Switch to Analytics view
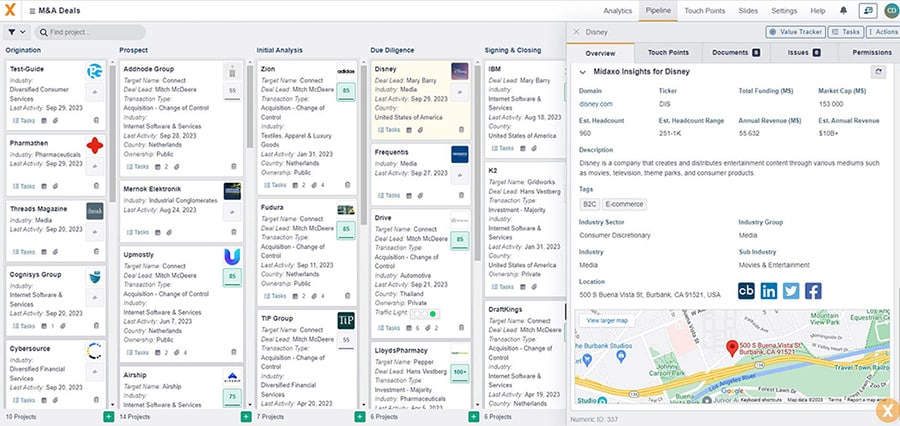 618,11
